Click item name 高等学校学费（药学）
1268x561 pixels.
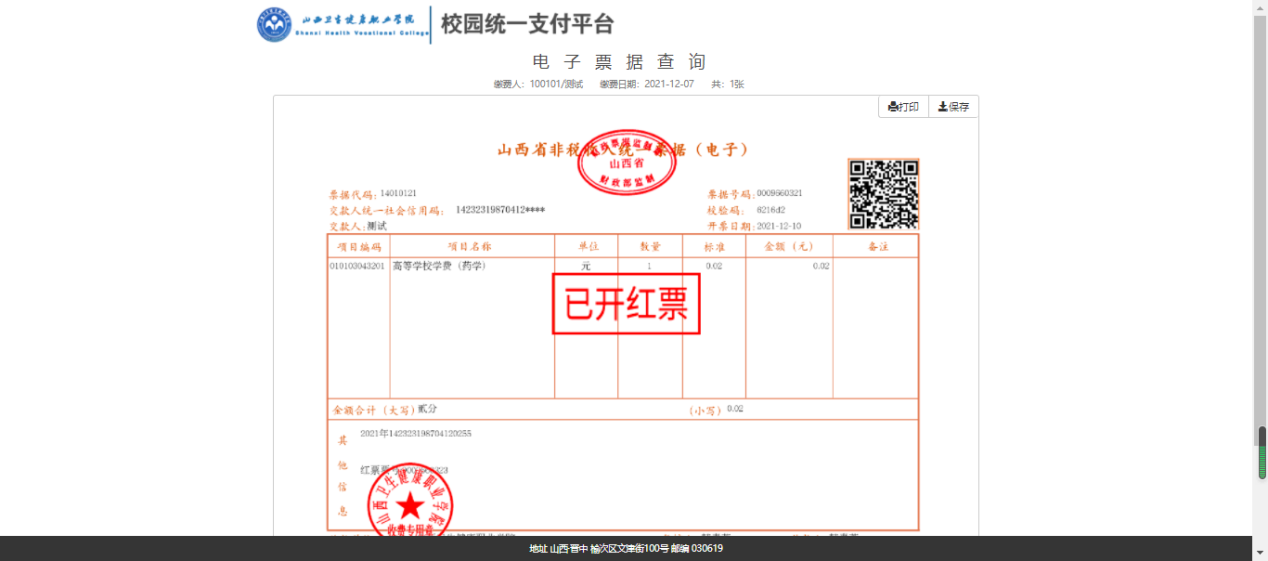pos(439,266)
